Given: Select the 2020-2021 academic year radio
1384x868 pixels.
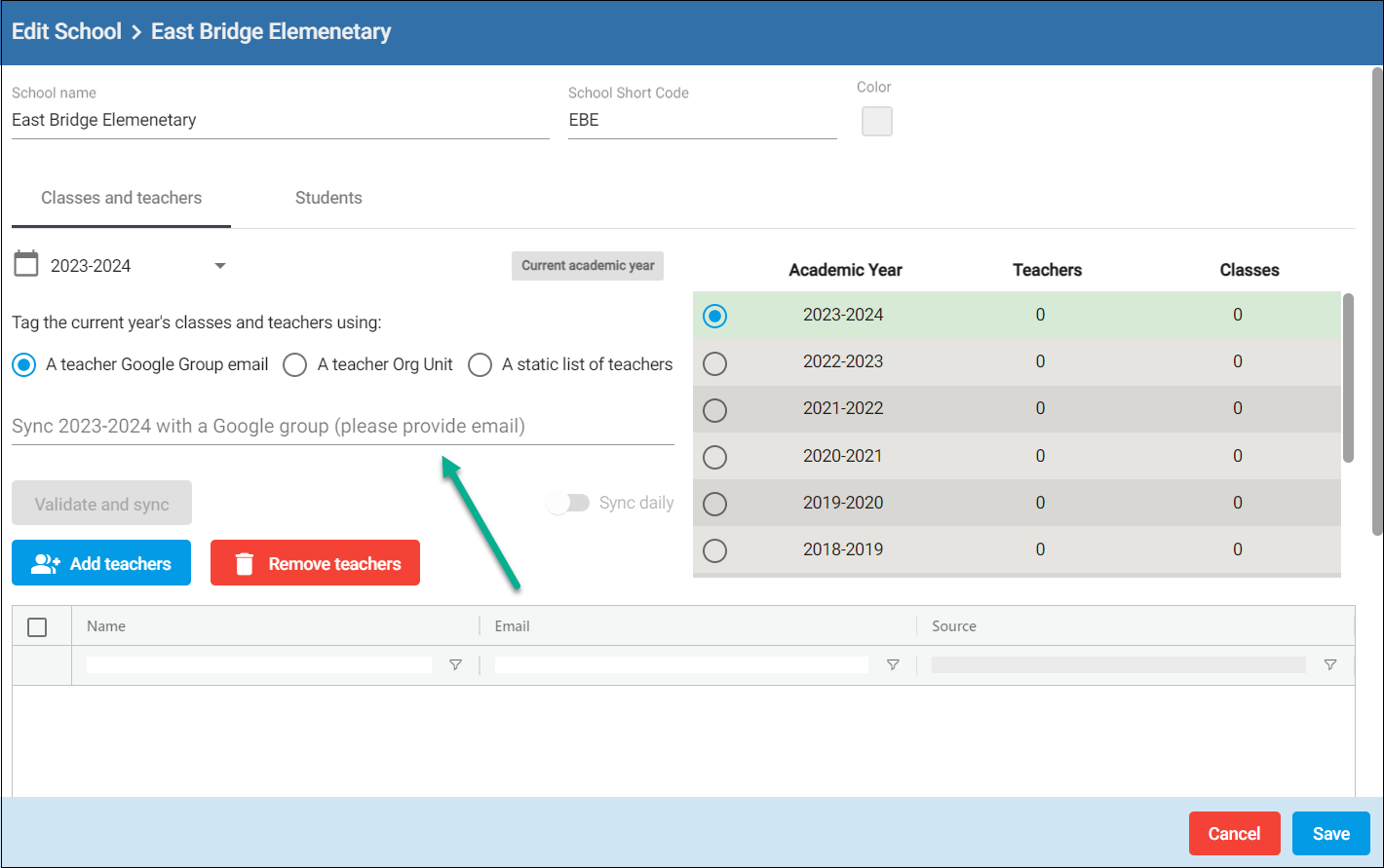Looking at the screenshot, I should [715, 457].
